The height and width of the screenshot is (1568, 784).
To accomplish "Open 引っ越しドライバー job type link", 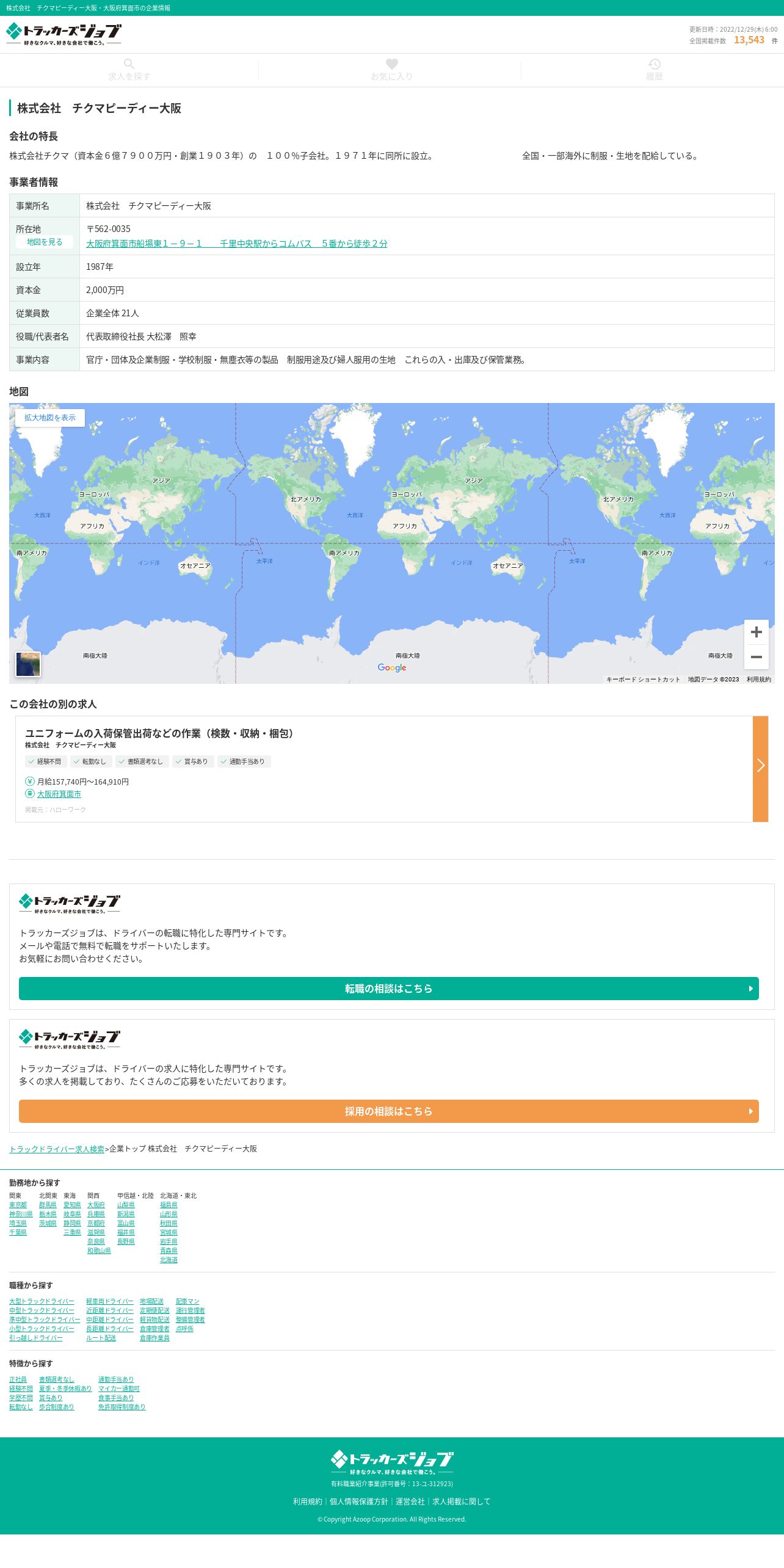I will tap(36, 1338).
